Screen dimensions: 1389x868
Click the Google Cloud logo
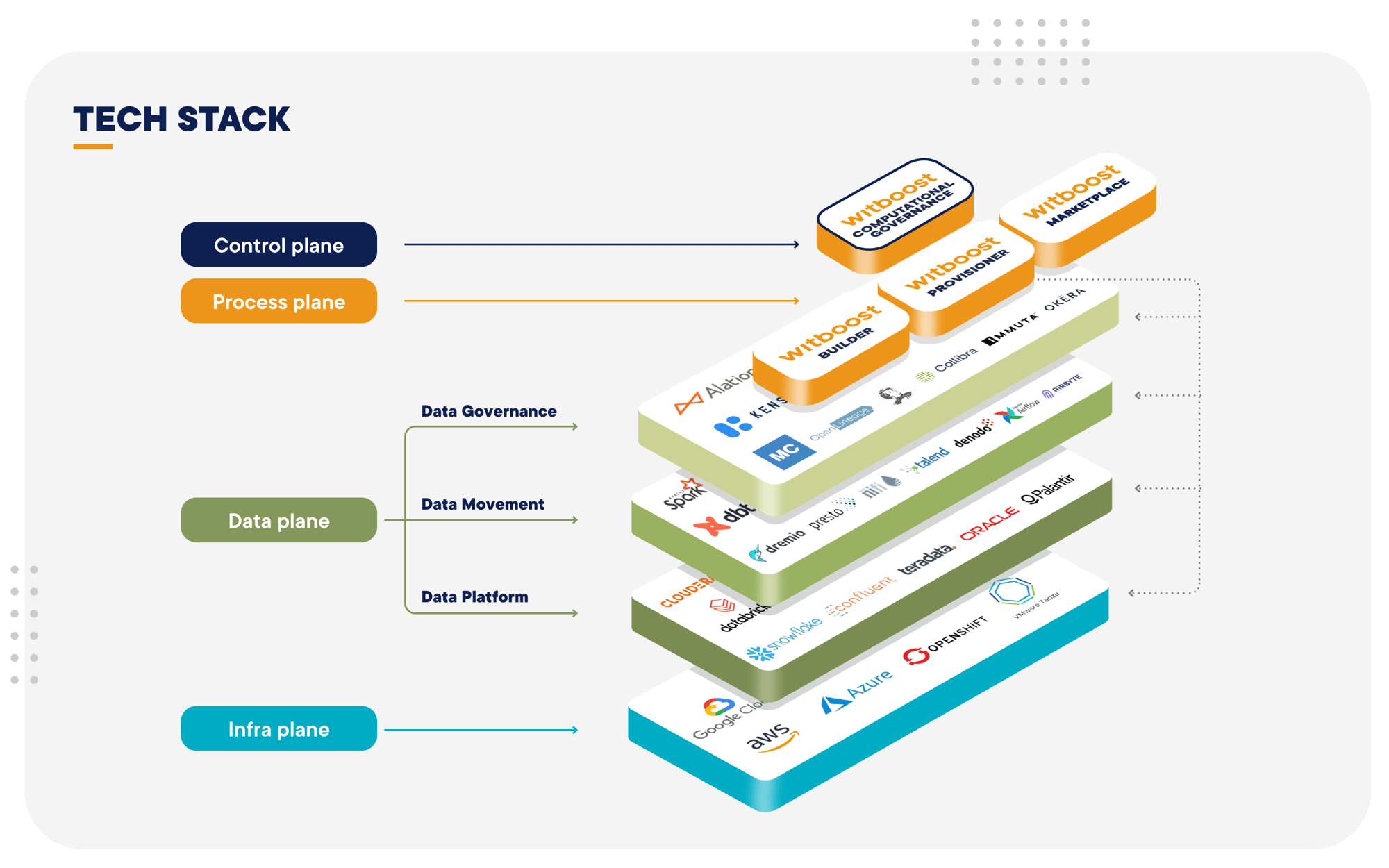(729, 718)
